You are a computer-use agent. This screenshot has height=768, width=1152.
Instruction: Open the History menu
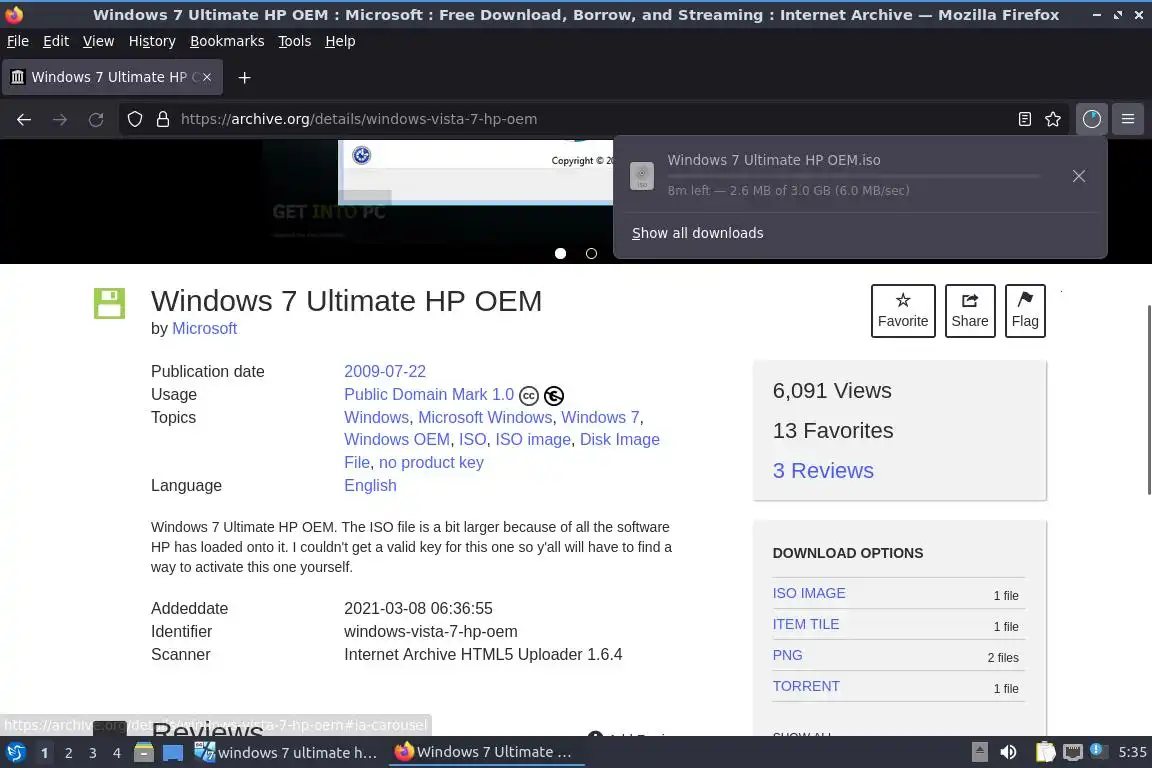[152, 41]
